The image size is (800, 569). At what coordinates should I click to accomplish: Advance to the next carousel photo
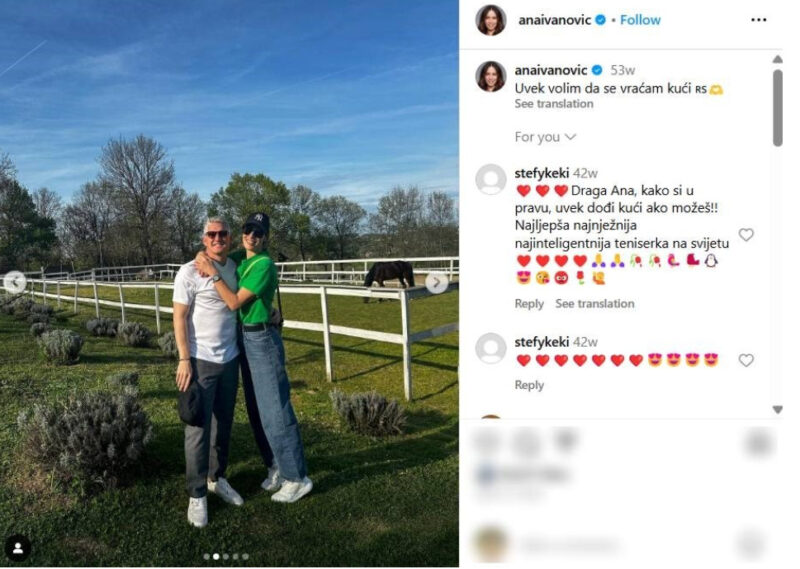point(436,282)
